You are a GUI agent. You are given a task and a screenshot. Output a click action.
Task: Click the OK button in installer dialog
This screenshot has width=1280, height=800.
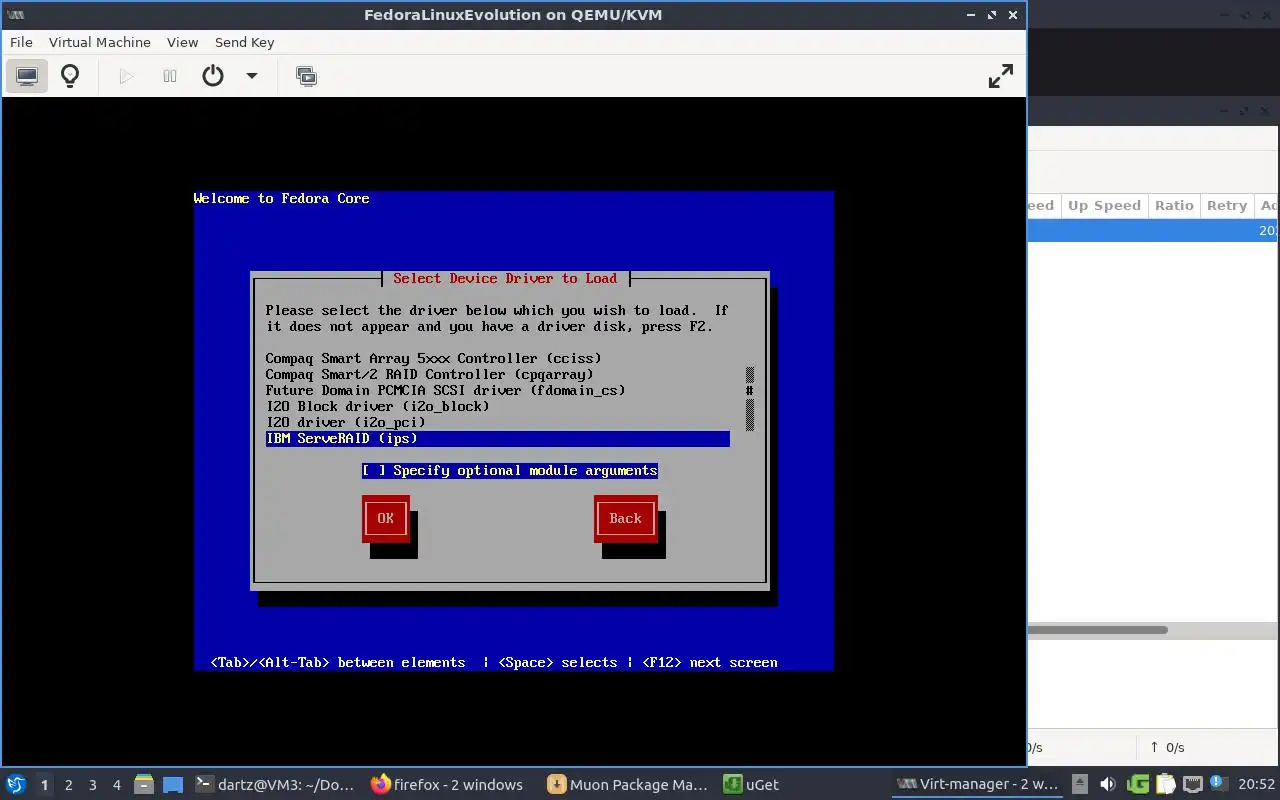[x=385, y=518]
